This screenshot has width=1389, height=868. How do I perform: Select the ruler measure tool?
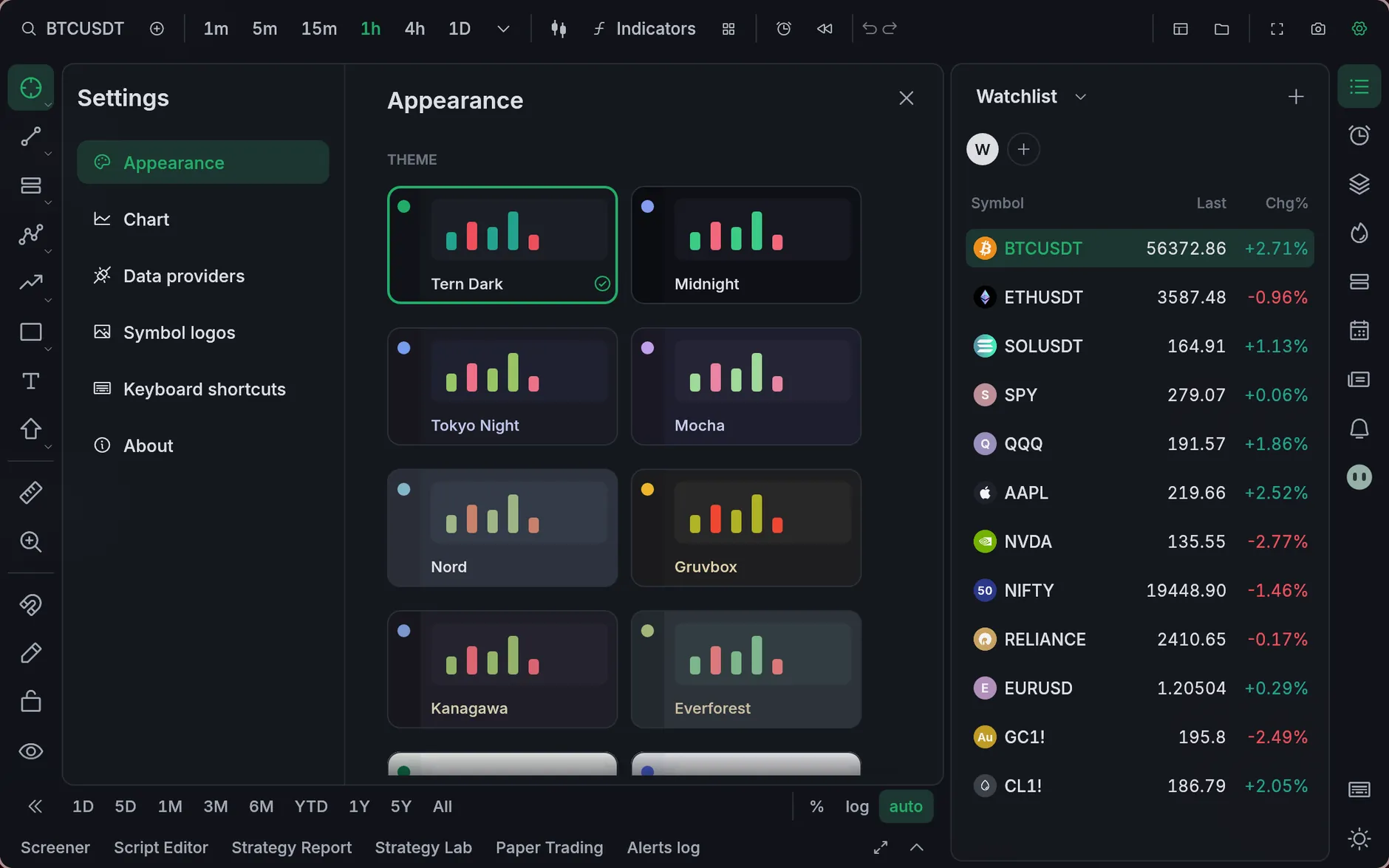click(30, 493)
